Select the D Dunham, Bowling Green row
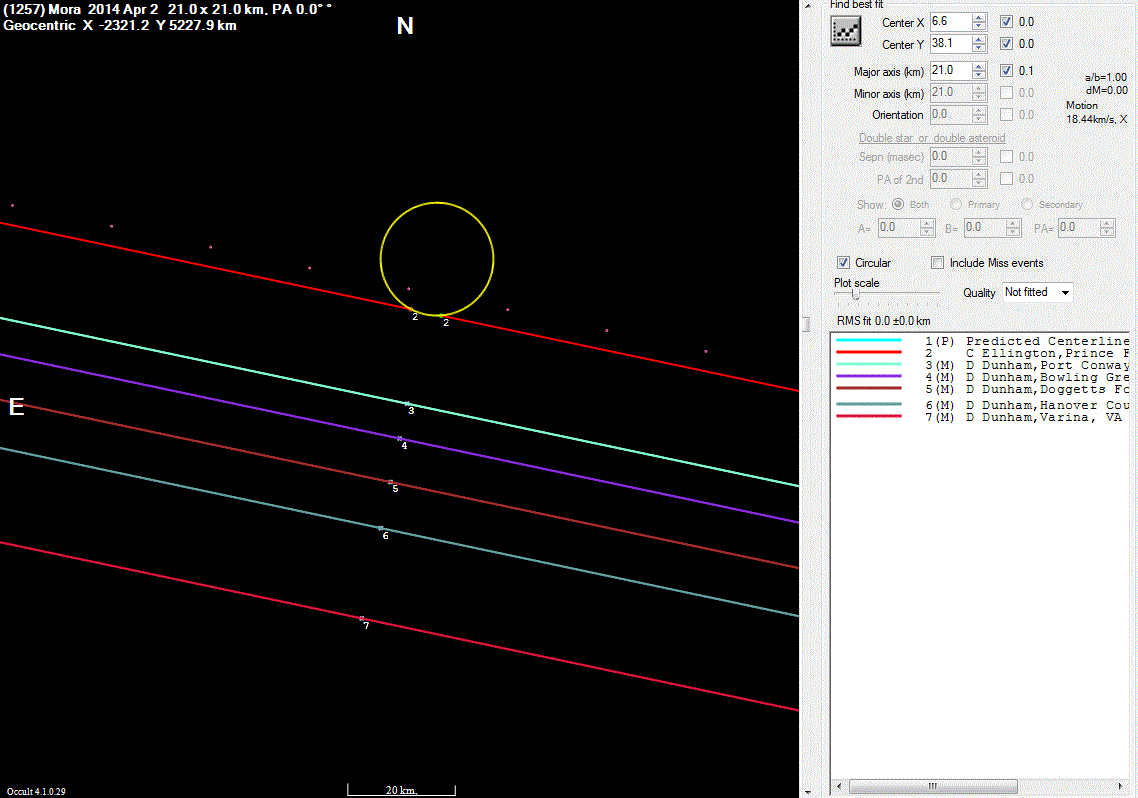1138x798 pixels. (x=983, y=377)
